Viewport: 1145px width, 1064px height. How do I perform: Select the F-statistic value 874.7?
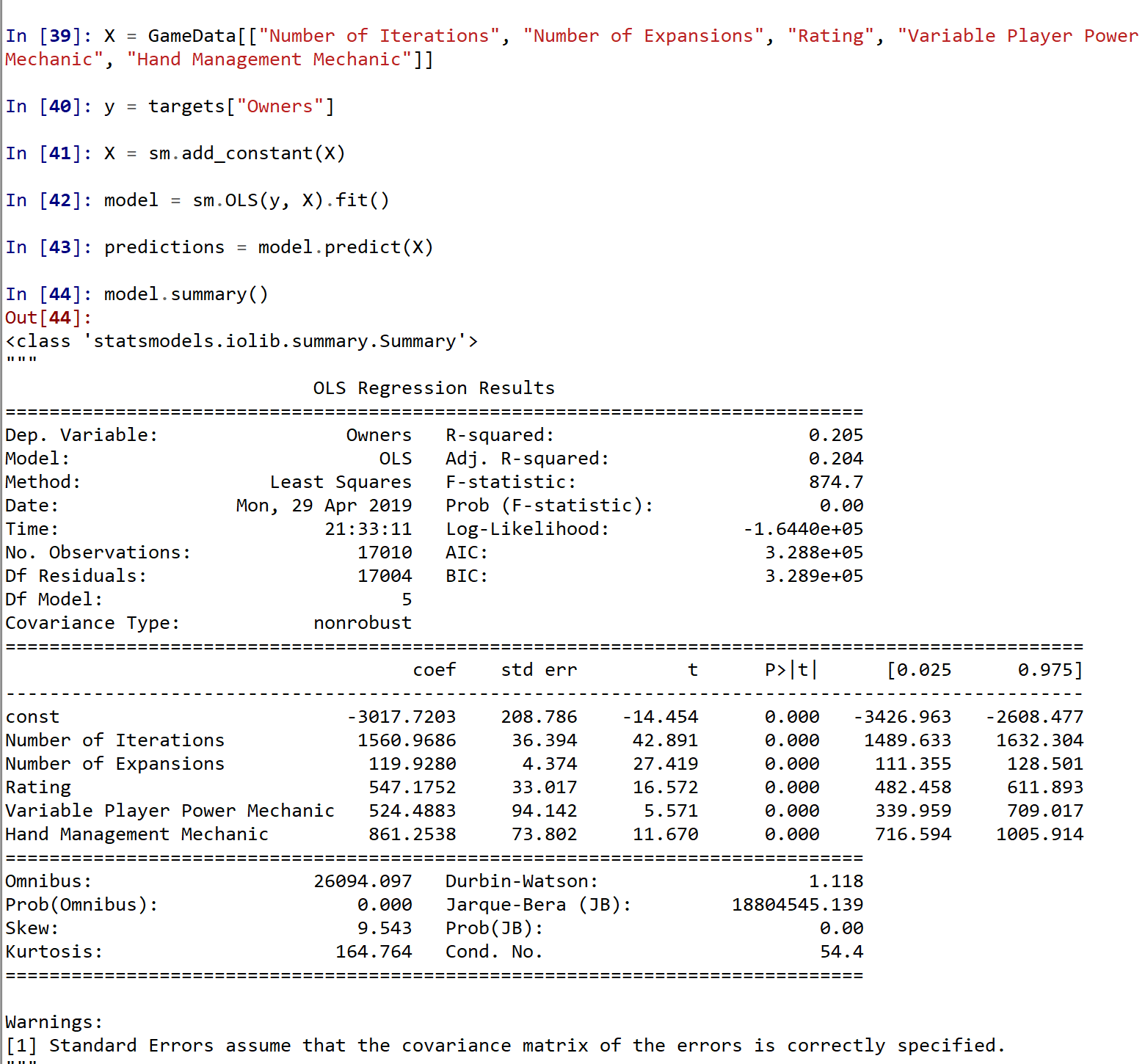(836, 482)
